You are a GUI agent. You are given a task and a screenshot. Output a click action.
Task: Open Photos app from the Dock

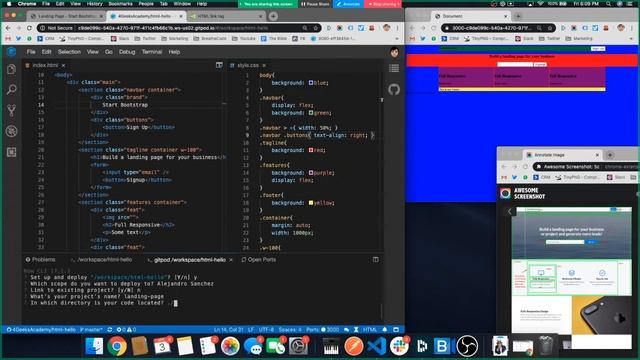[230, 346]
